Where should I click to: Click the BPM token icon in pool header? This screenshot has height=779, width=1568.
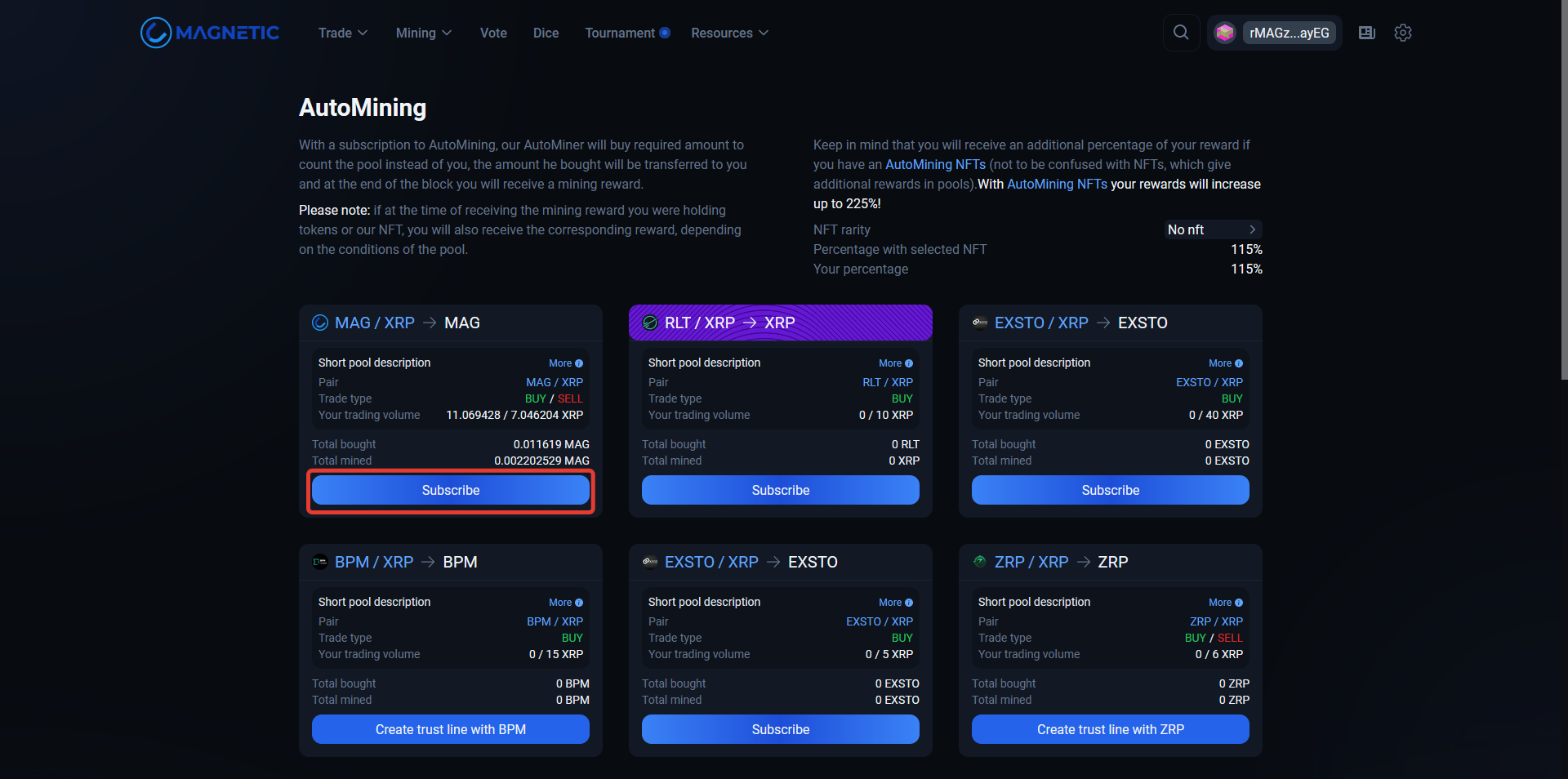pyautogui.click(x=320, y=562)
